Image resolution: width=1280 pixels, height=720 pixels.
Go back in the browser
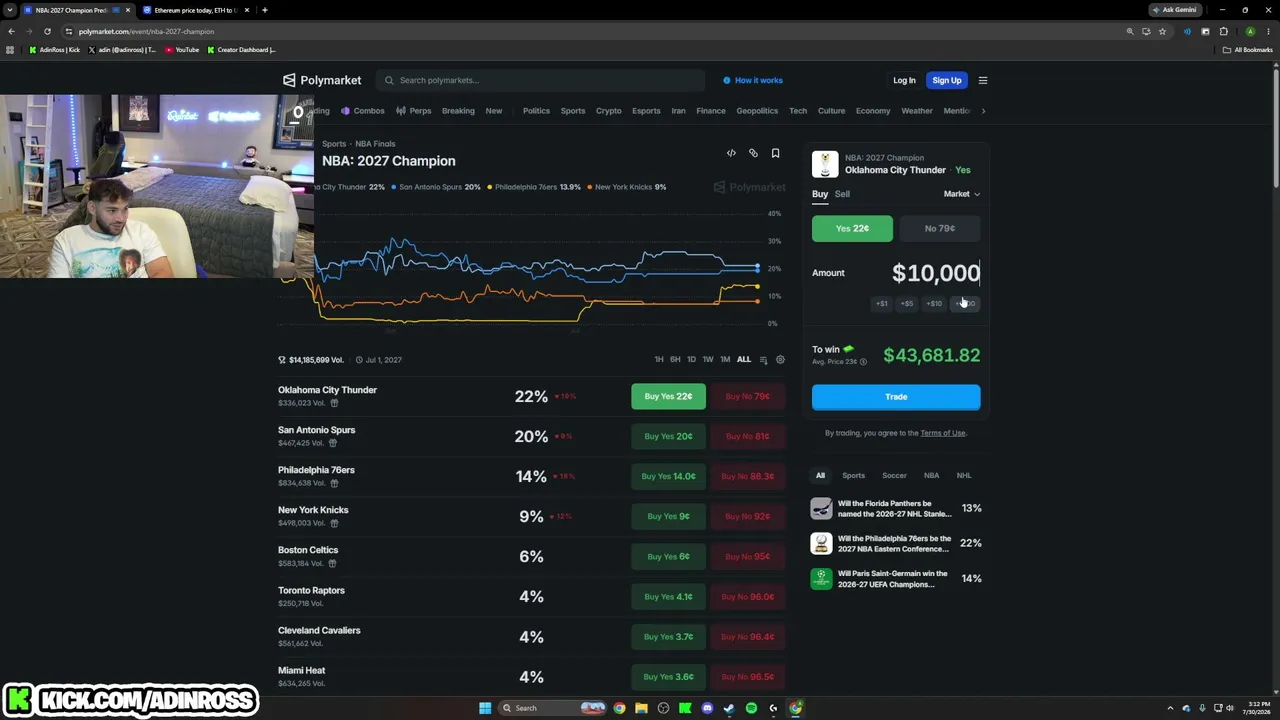click(x=11, y=31)
